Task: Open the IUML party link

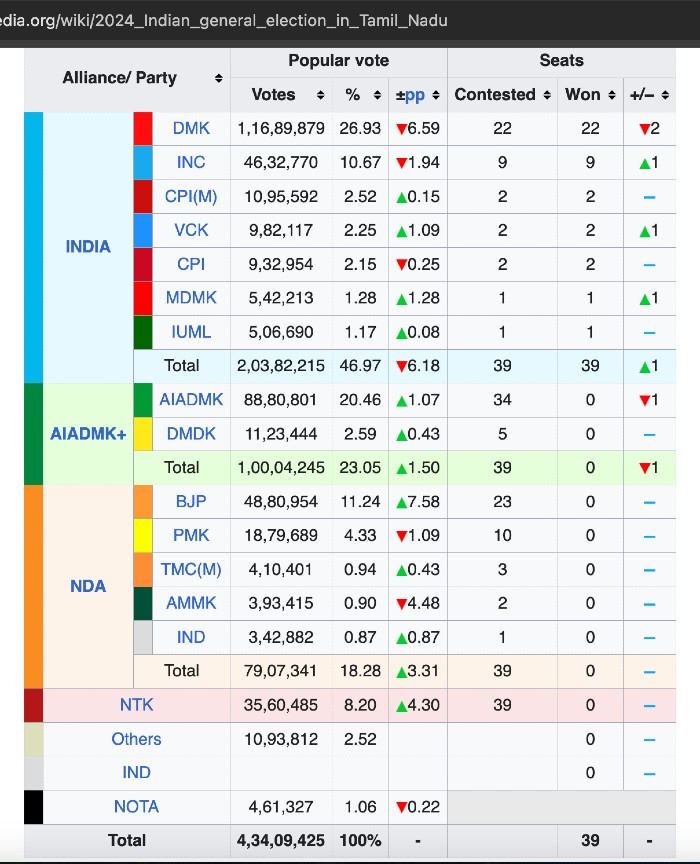Action: tap(191, 332)
